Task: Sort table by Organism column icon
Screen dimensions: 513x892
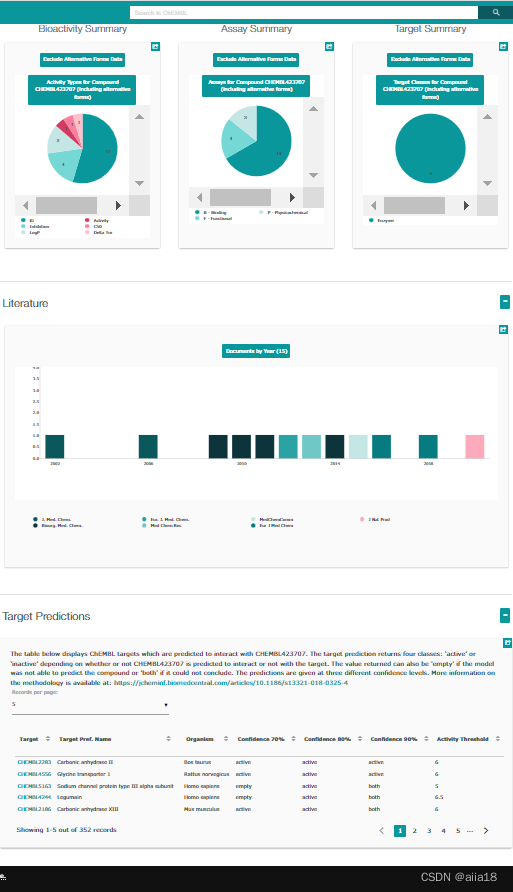Action: click(226, 739)
